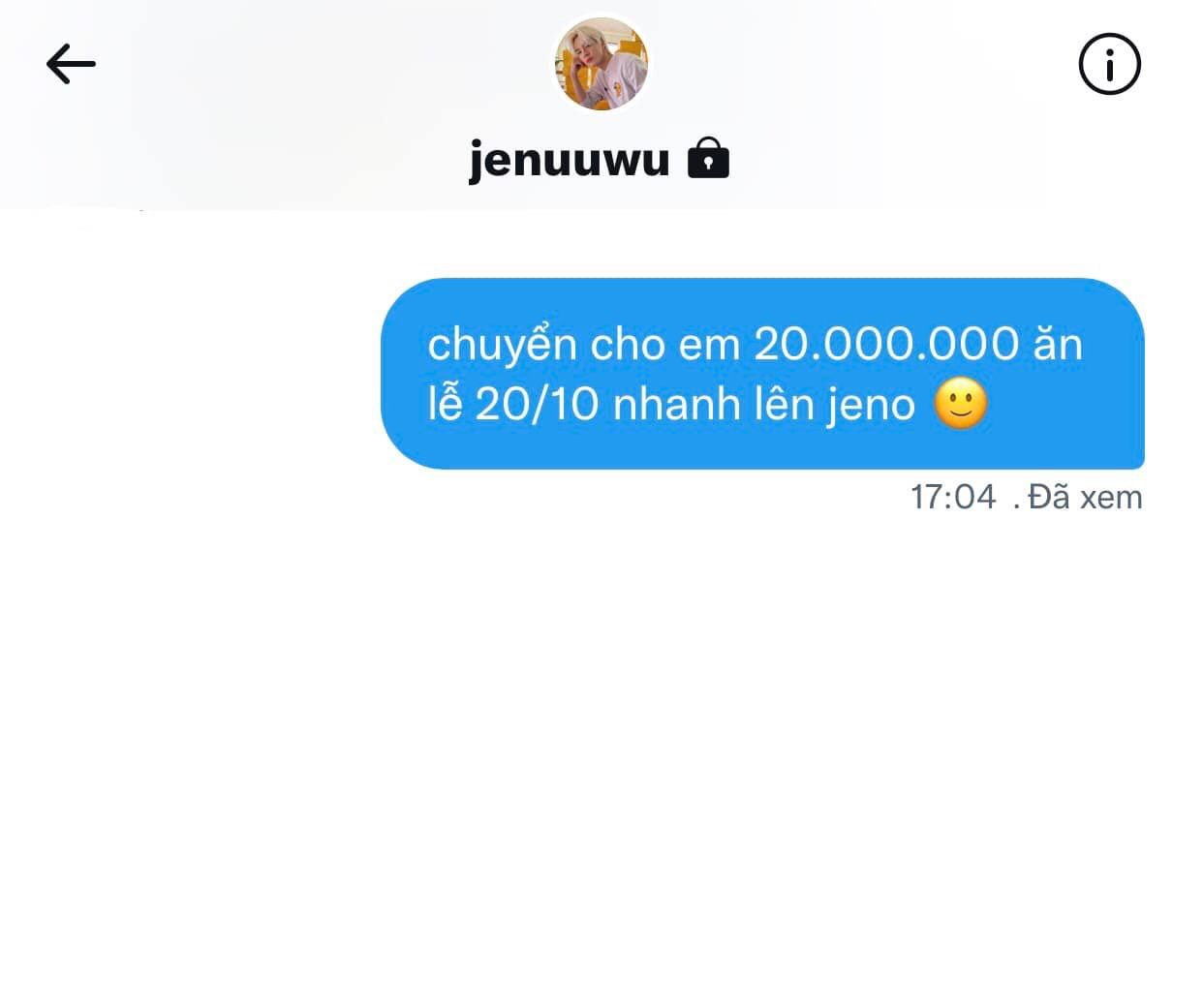
Task: Tap the smiley emoji in the message
Action: coord(960,404)
